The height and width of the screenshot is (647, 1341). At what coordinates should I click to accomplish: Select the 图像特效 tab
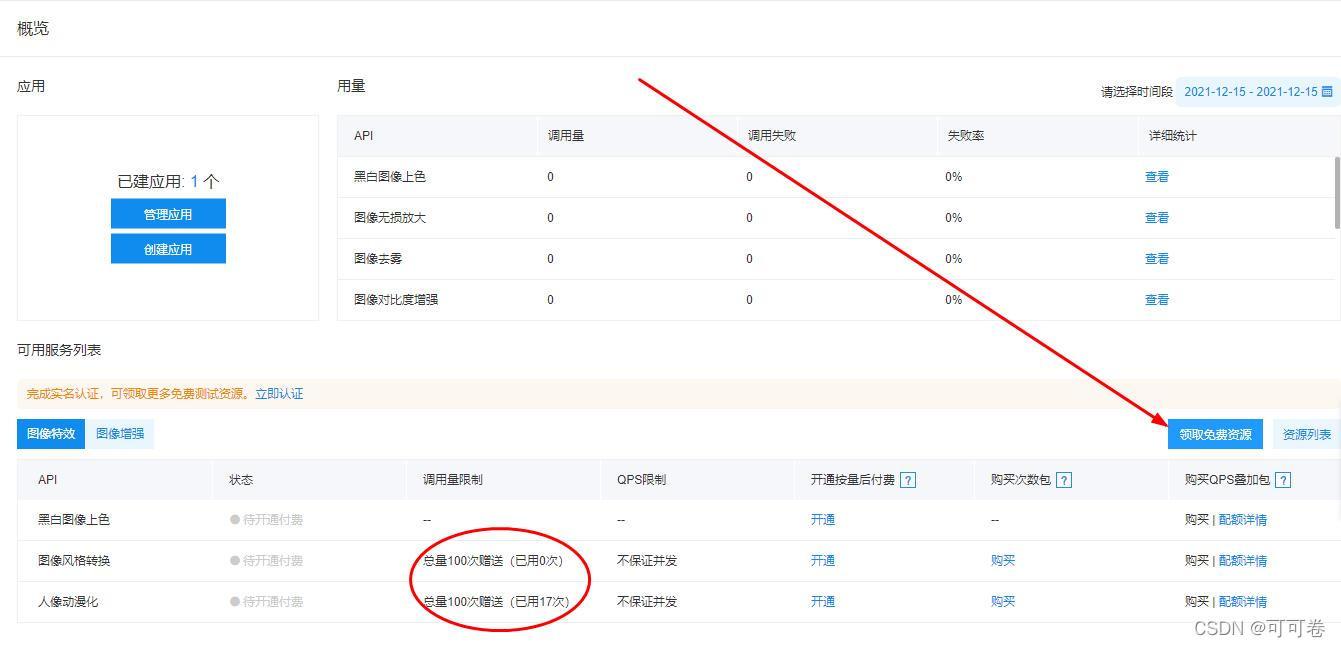pyautogui.click(x=51, y=434)
